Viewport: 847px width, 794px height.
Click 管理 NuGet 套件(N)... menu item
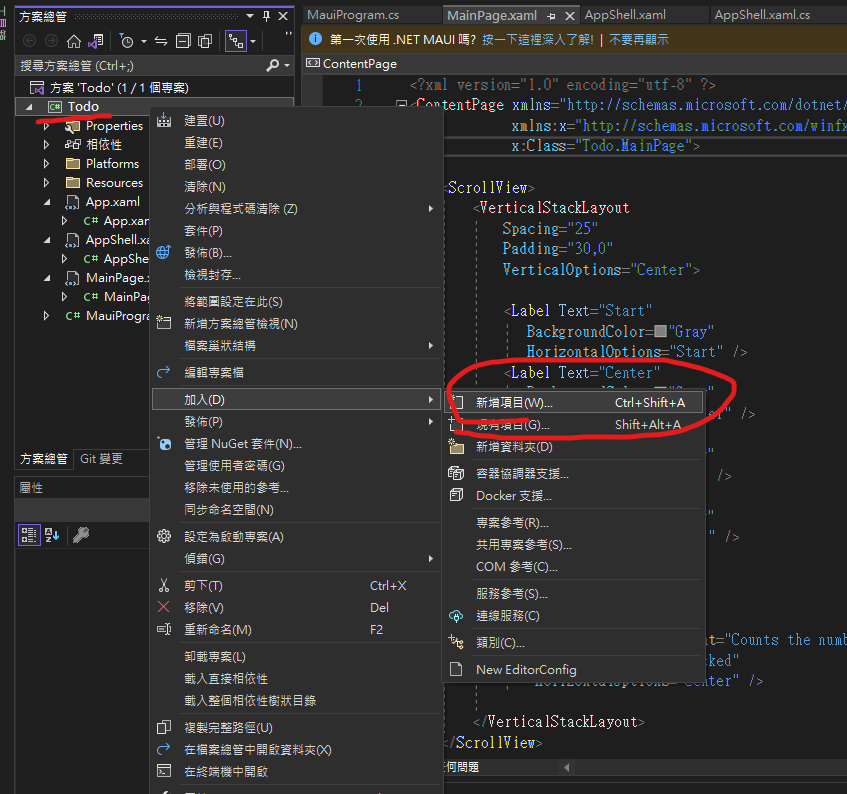(x=296, y=444)
